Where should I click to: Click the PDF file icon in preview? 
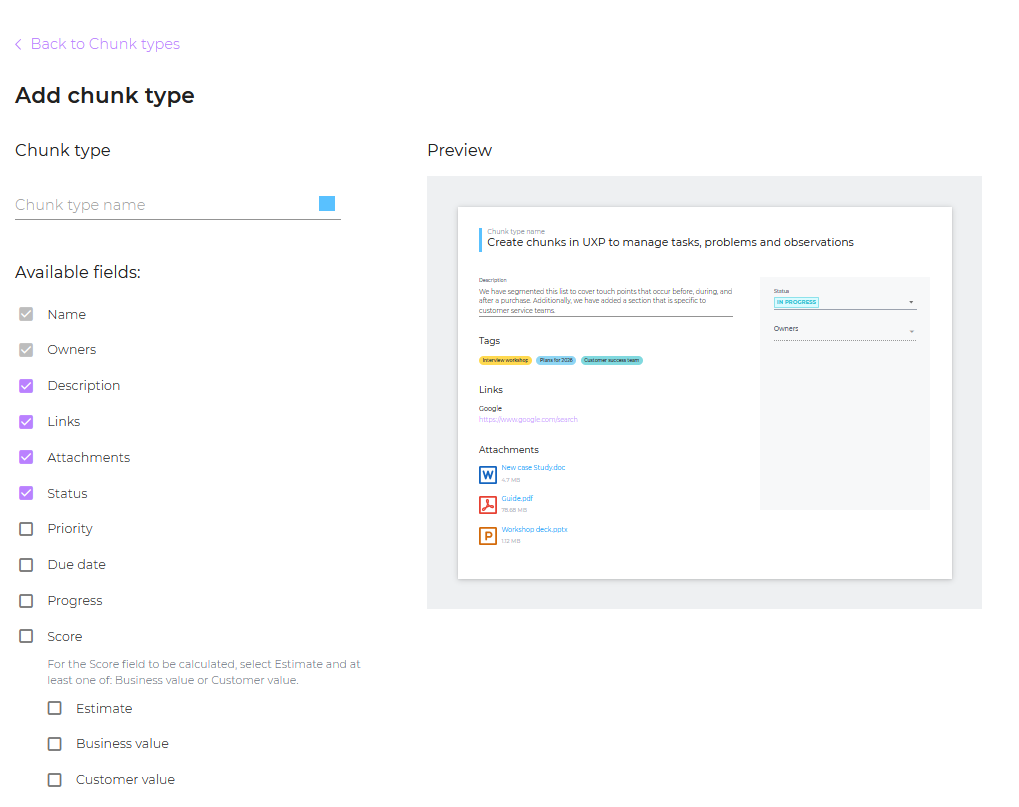coord(488,505)
